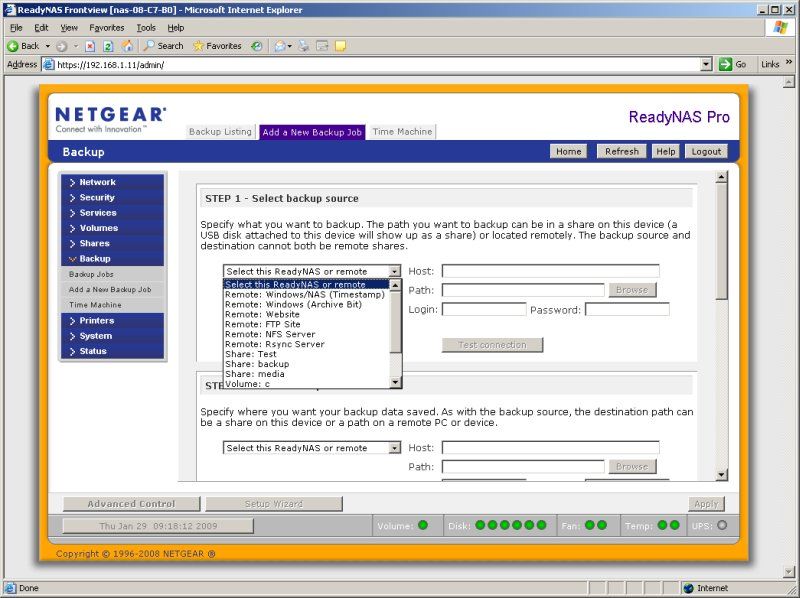Click the content pane vertical scrollbar thumb
This screenshot has height=598, width=800.
721,241
